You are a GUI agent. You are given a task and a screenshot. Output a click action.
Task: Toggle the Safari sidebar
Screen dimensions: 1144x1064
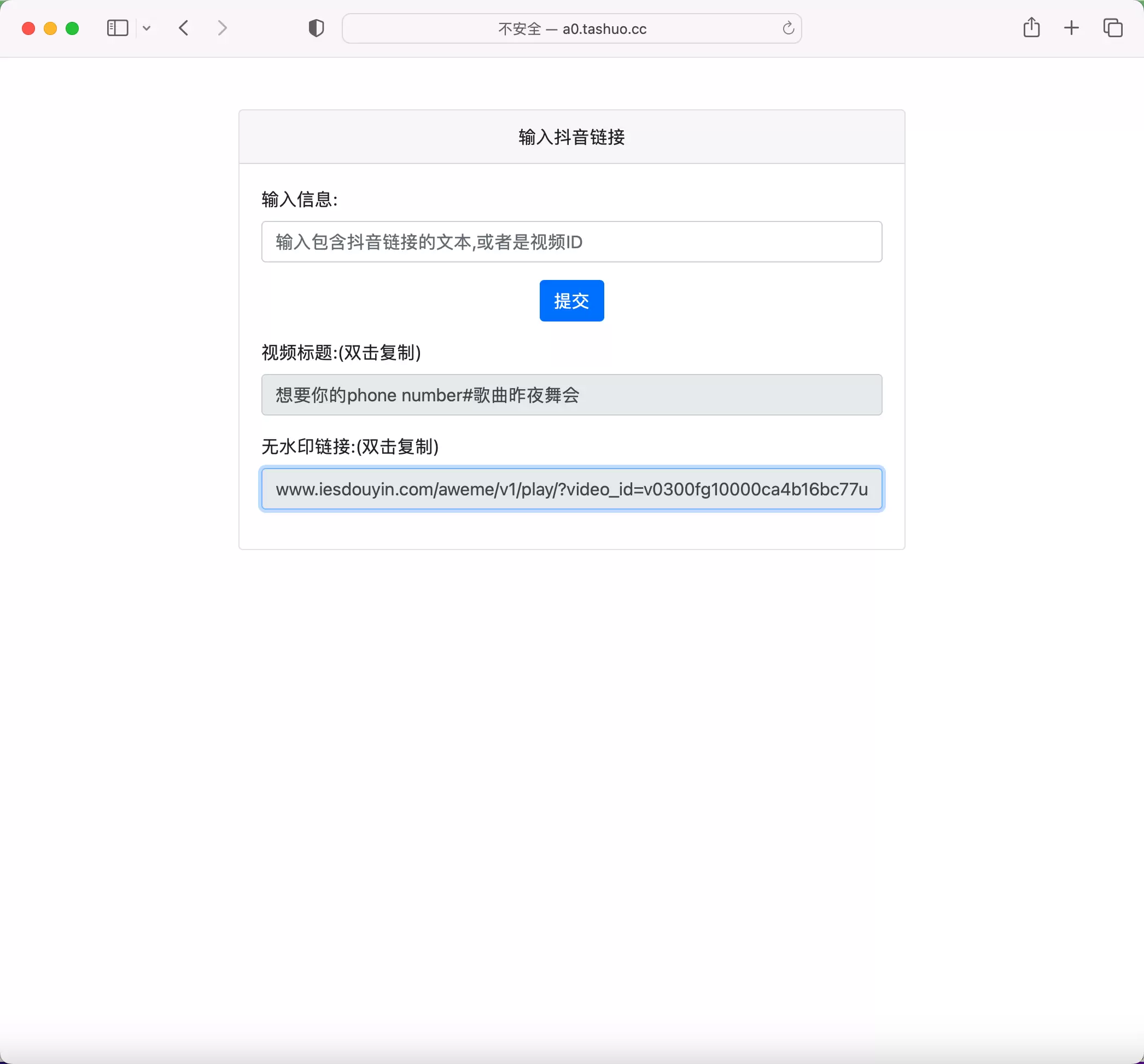pyautogui.click(x=118, y=28)
